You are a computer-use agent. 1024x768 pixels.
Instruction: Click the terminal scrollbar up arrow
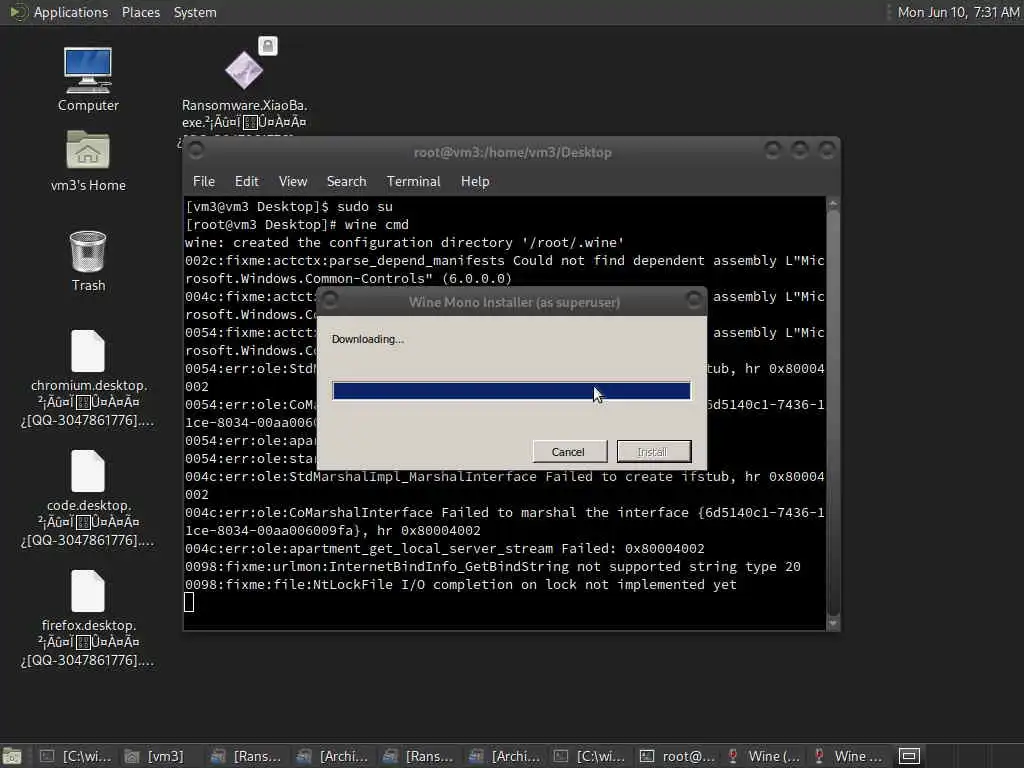(x=833, y=204)
